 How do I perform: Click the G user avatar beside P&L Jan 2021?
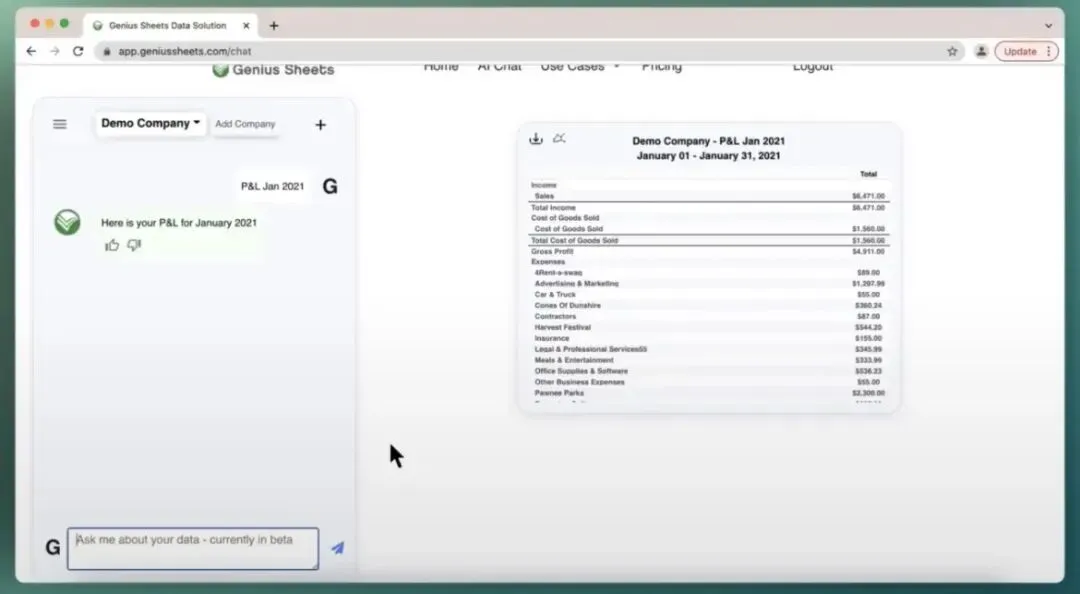(330, 186)
